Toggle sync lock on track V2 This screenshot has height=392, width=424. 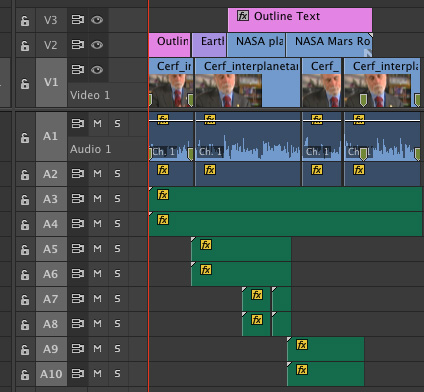(78, 45)
